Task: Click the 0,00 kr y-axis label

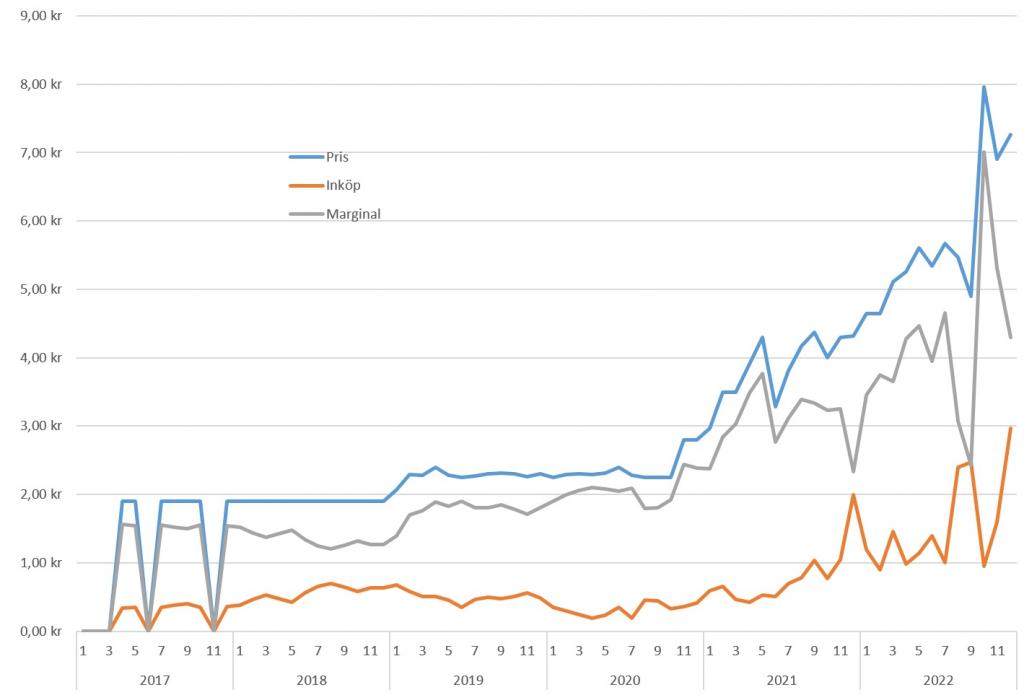Action: tap(41, 631)
